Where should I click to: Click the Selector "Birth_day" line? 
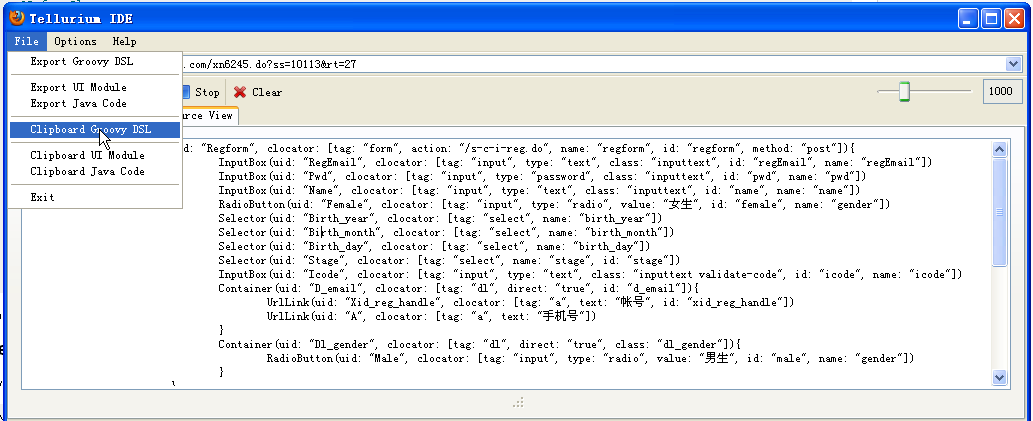pyautogui.click(x=434, y=246)
